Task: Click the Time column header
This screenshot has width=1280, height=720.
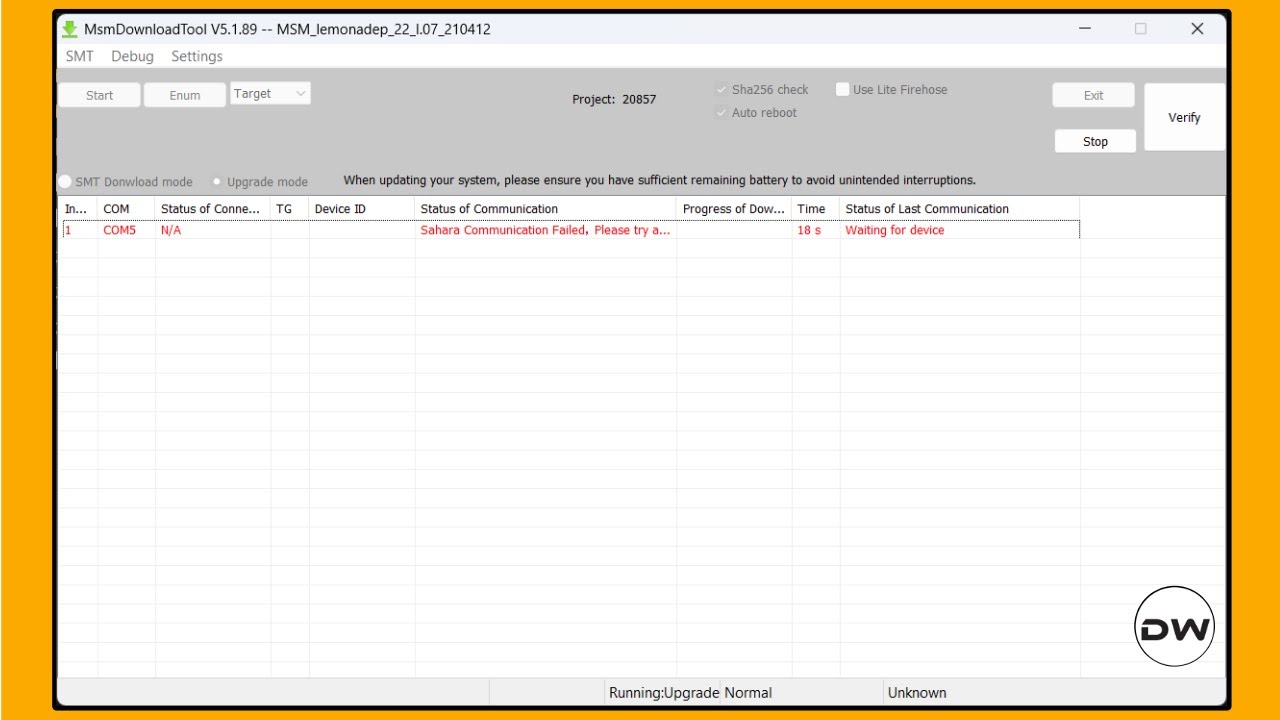Action: coord(815,208)
